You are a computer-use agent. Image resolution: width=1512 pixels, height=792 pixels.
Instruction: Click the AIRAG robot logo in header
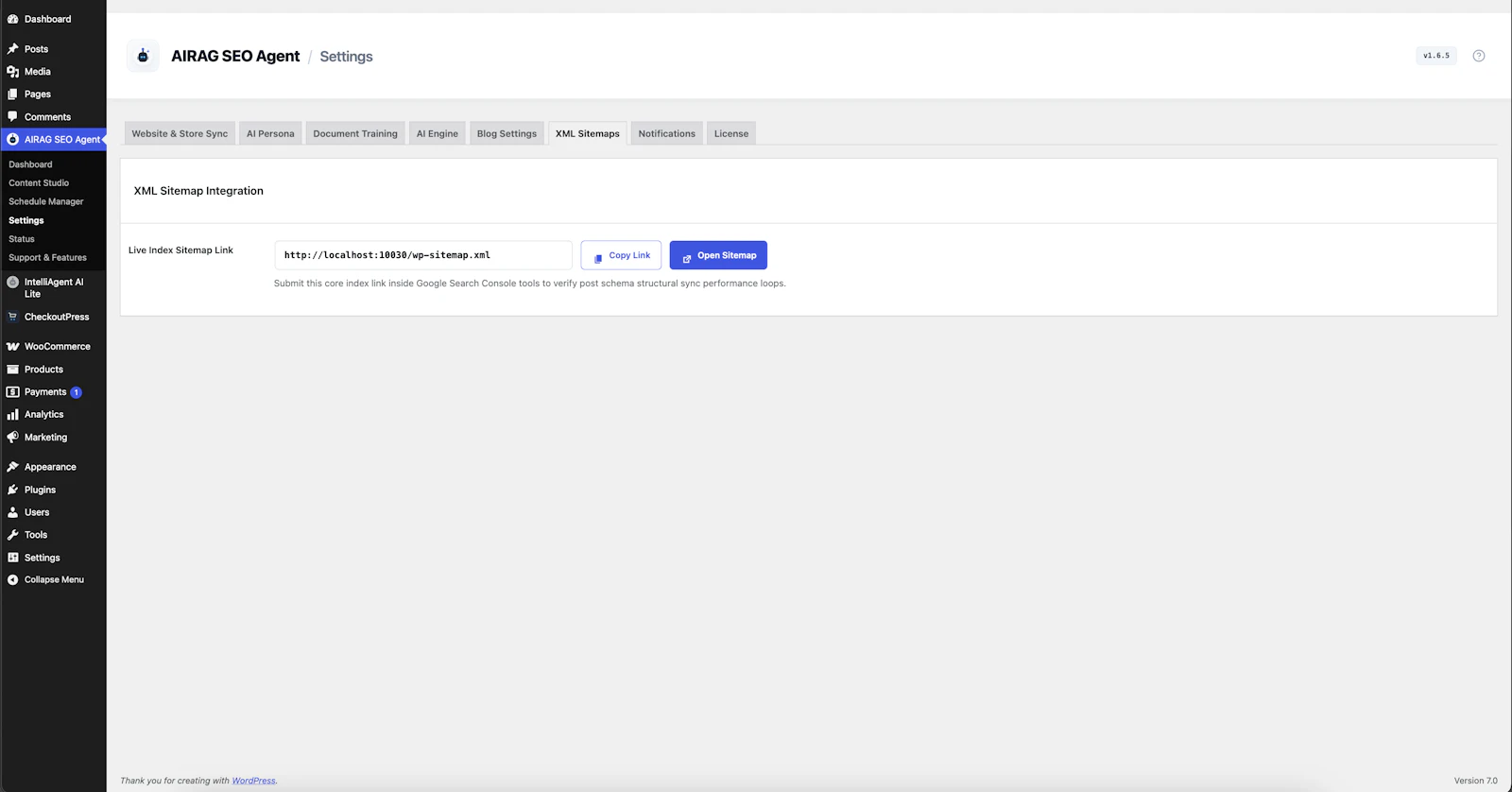pos(143,56)
